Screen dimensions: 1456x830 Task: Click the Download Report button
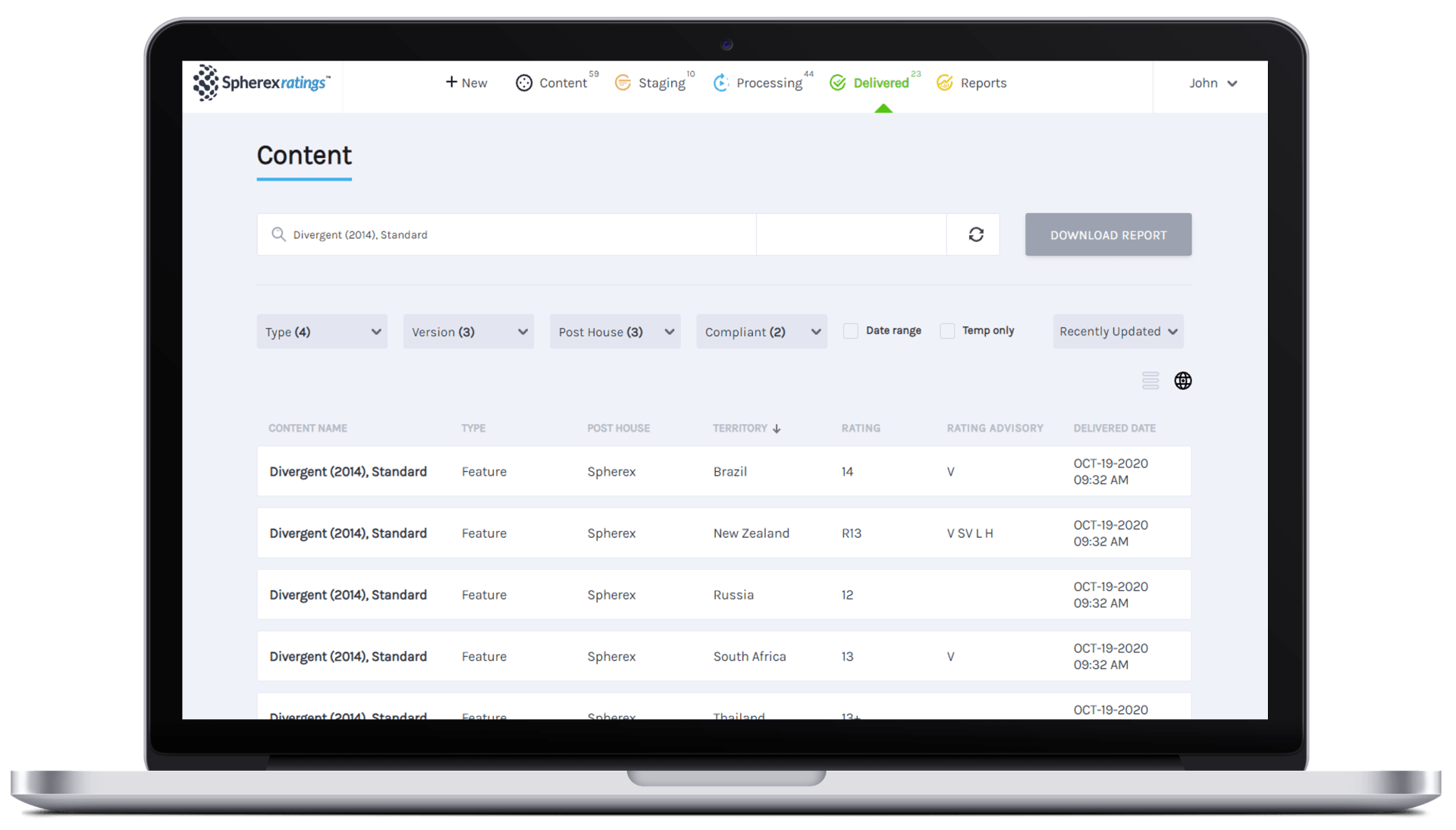pyautogui.click(x=1109, y=234)
